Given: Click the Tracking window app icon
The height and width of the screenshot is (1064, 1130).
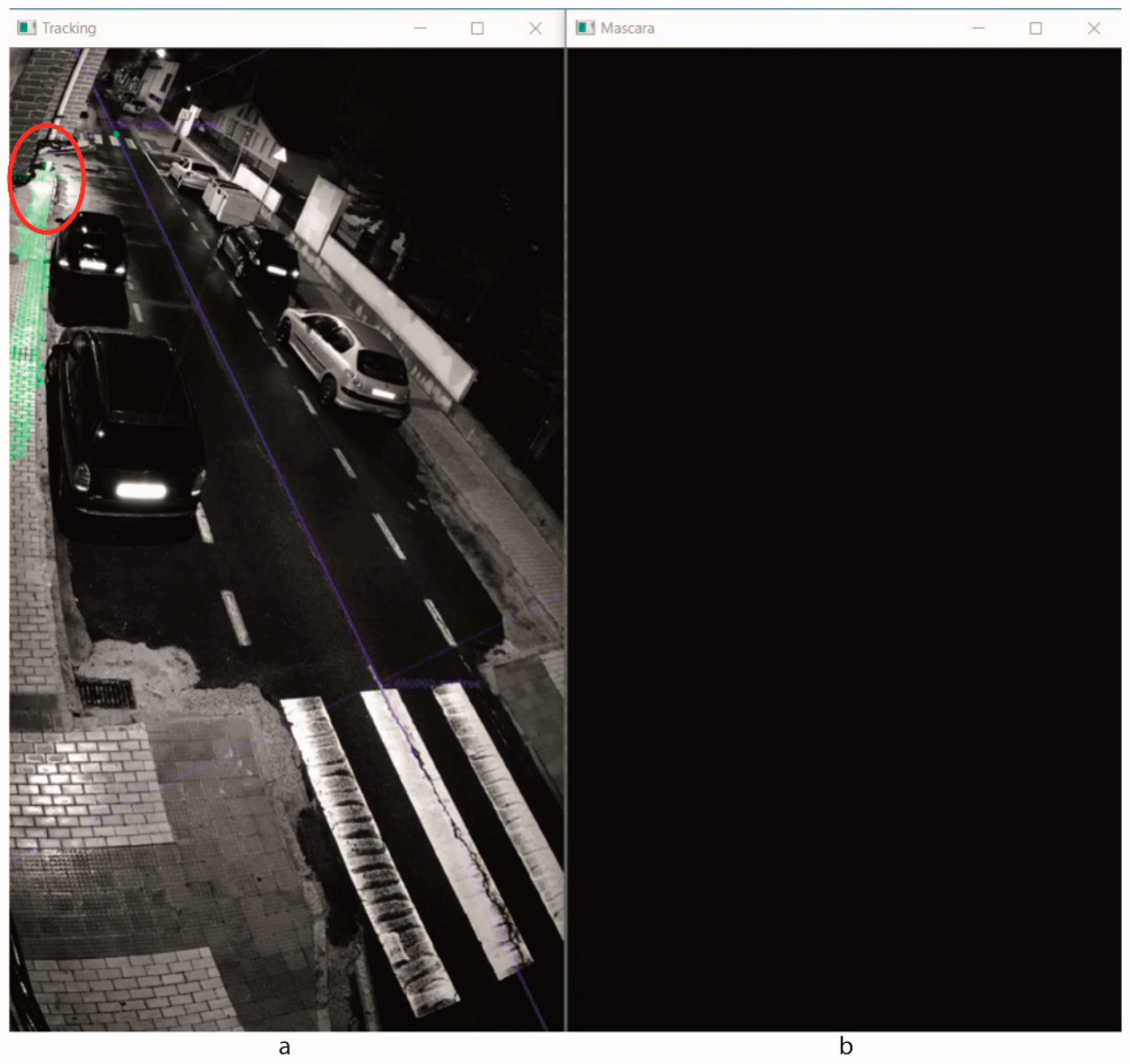Looking at the screenshot, I should (26, 28).
